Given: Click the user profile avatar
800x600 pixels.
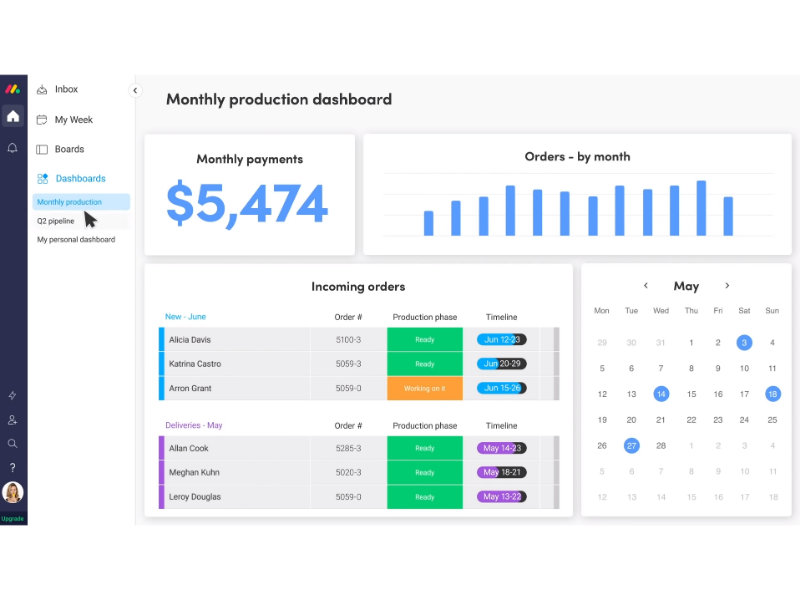Looking at the screenshot, I should 13,492.
